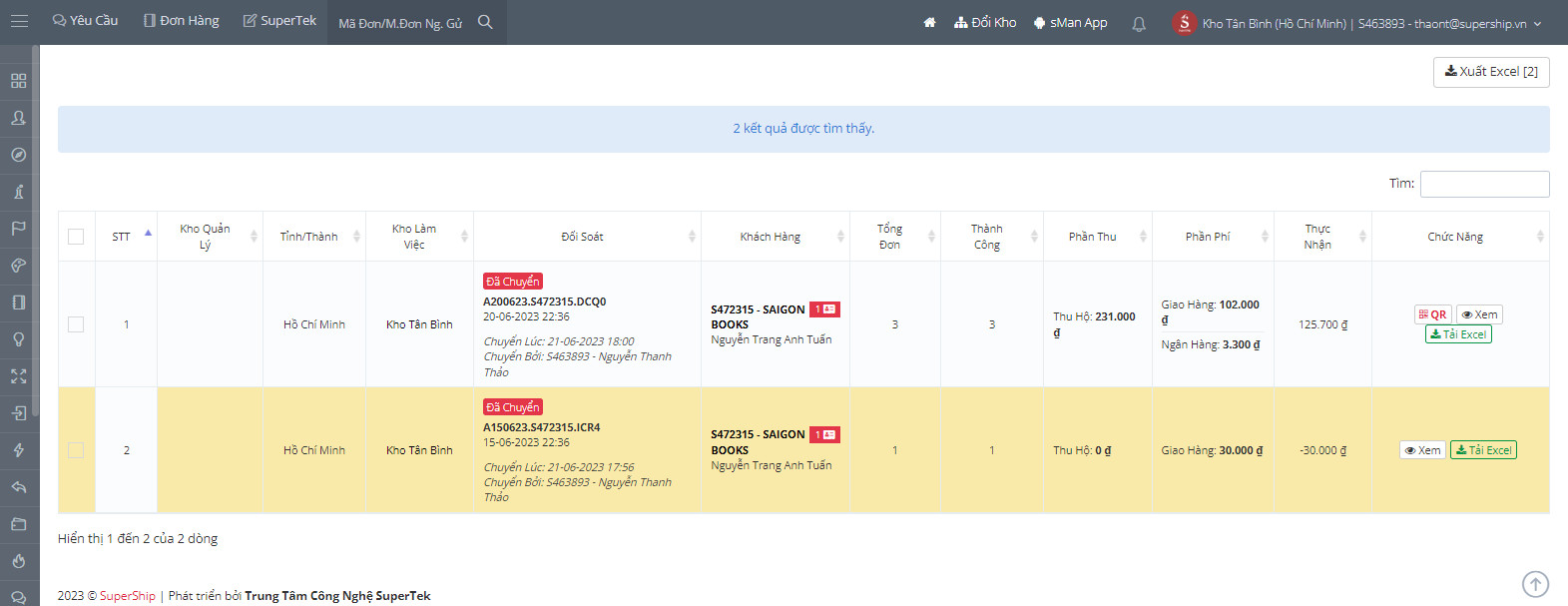Open notifications bell icon
The height and width of the screenshot is (606, 1568).
click(1139, 23)
